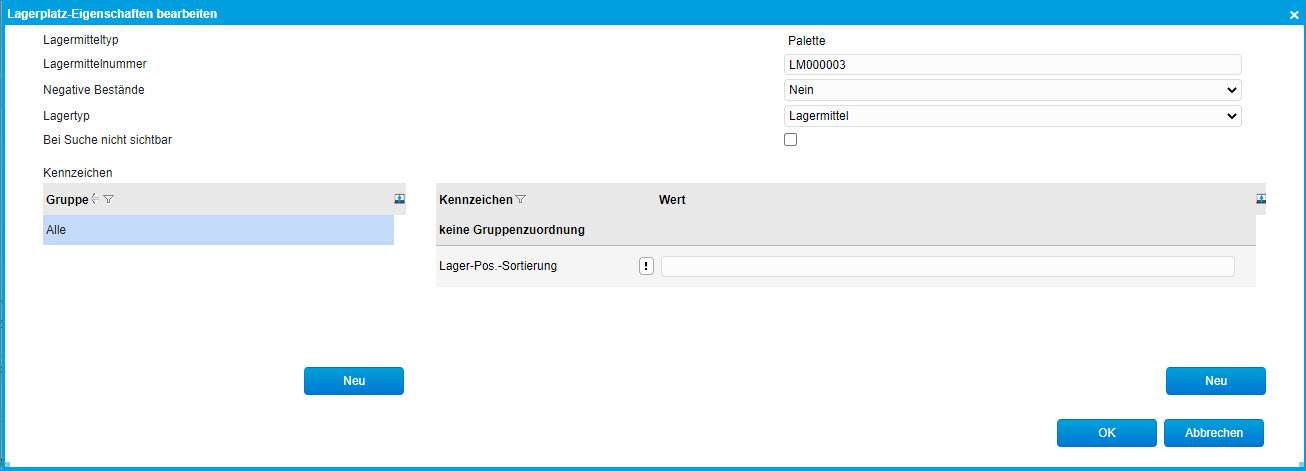Click the 'Lager-Pos.-Sortierung' label
The height and width of the screenshot is (471, 1306).
498,266
